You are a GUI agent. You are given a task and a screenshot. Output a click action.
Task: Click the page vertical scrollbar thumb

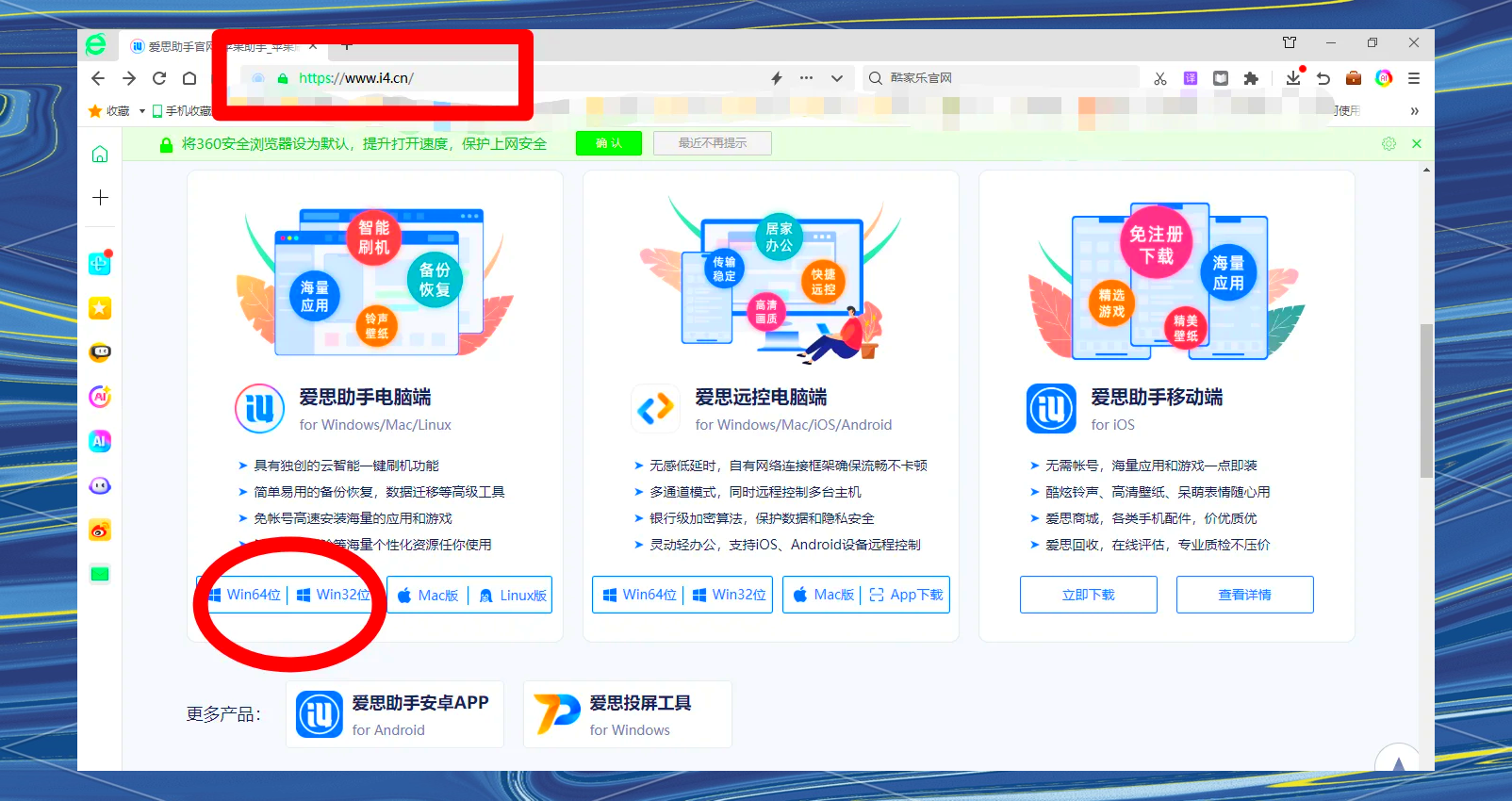pos(1426,400)
